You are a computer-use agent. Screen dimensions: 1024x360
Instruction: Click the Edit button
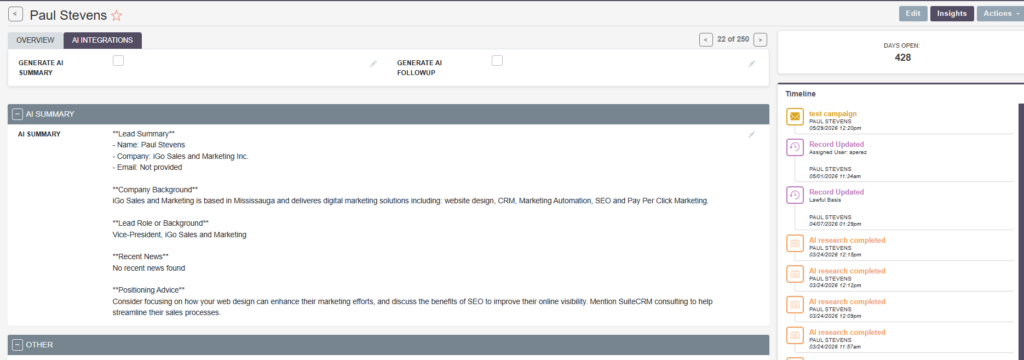[913, 14]
